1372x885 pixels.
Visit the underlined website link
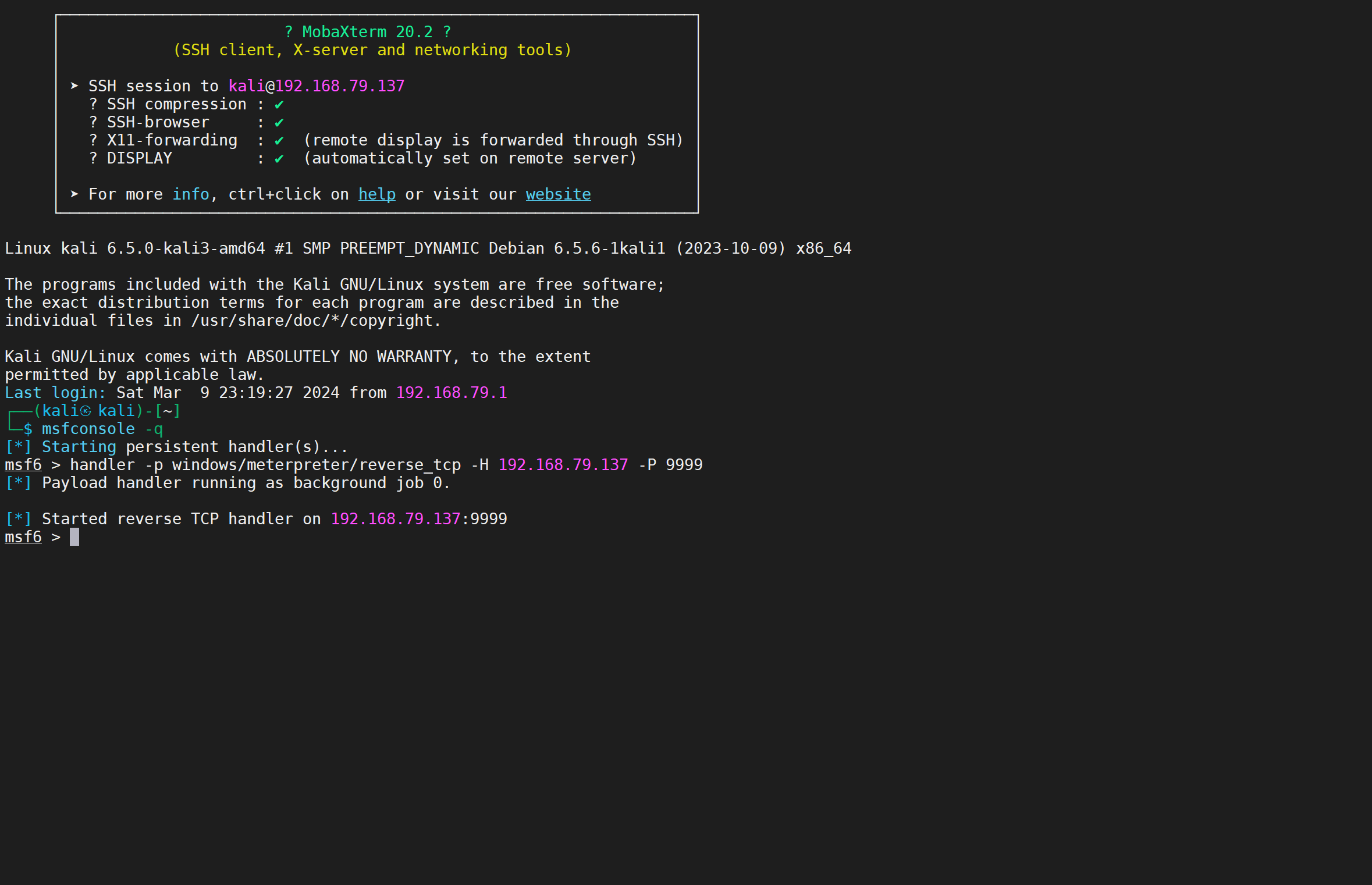click(558, 194)
